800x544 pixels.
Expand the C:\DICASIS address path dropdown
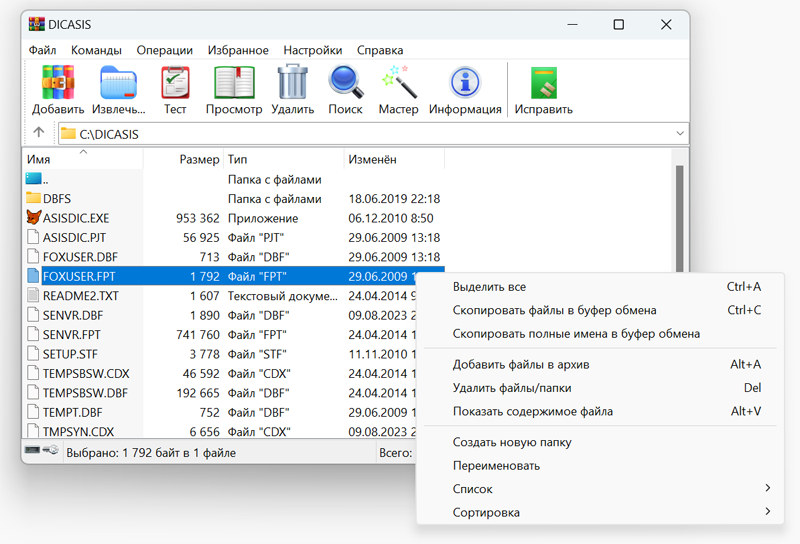(x=680, y=133)
